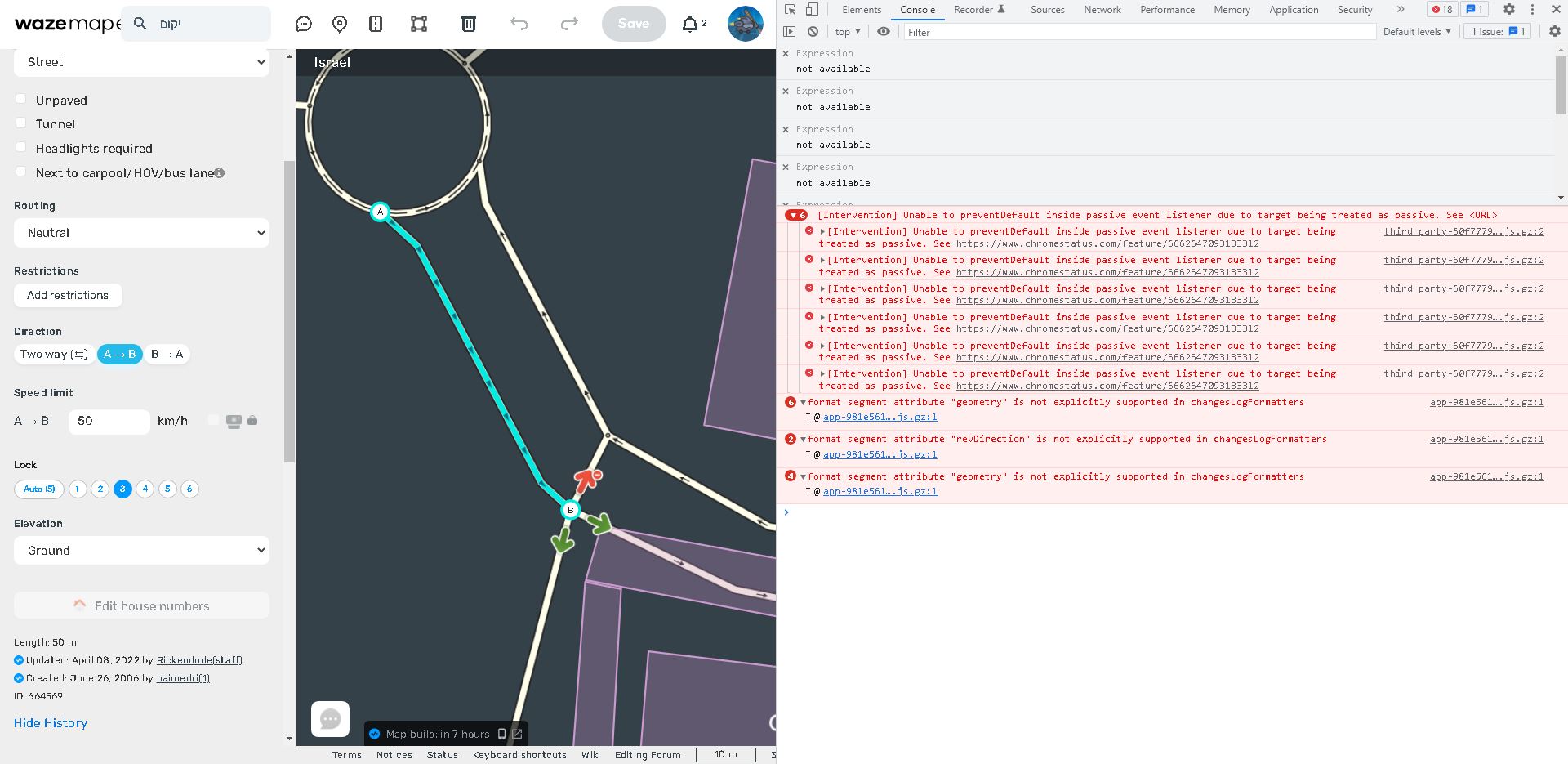Click the Hide History link
The height and width of the screenshot is (764, 1568).
click(x=51, y=723)
